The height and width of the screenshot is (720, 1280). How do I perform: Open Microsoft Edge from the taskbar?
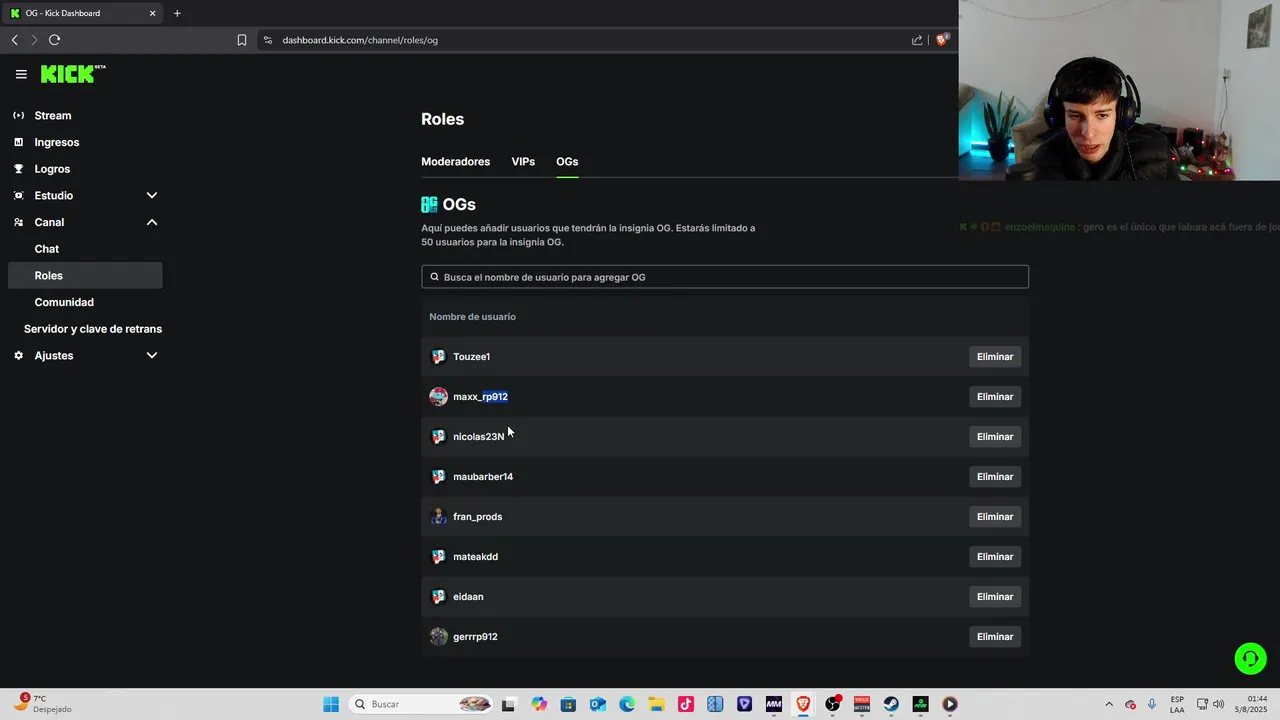[x=627, y=704]
